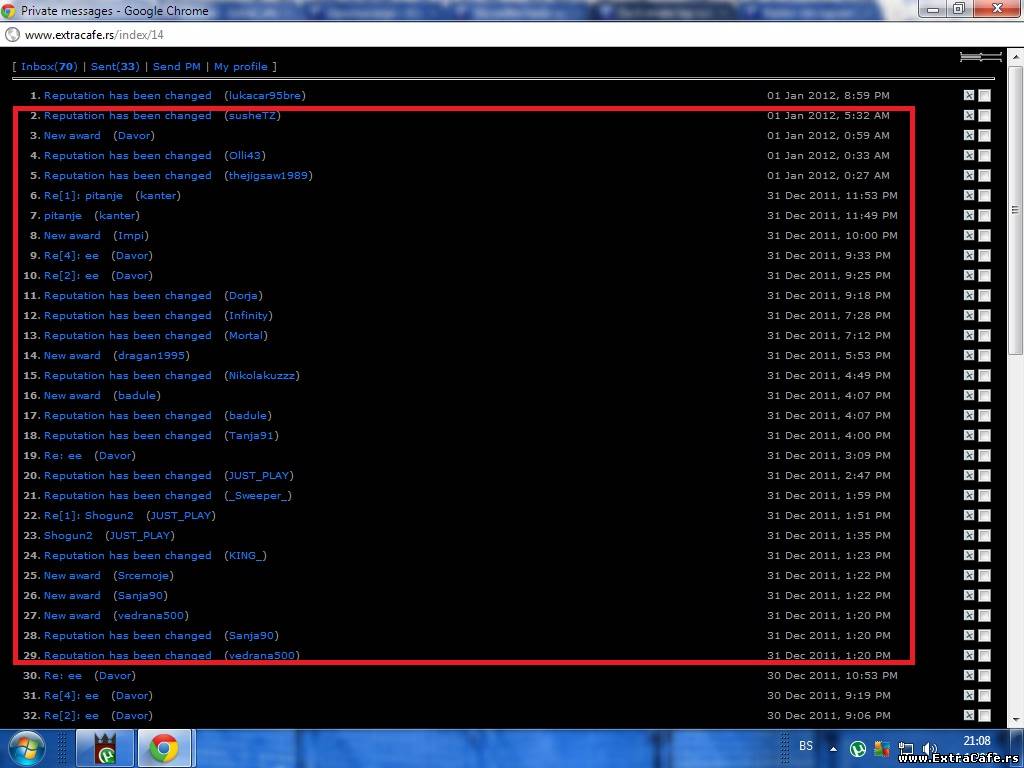Switch to the Sent(33) messages

(115, 67)
